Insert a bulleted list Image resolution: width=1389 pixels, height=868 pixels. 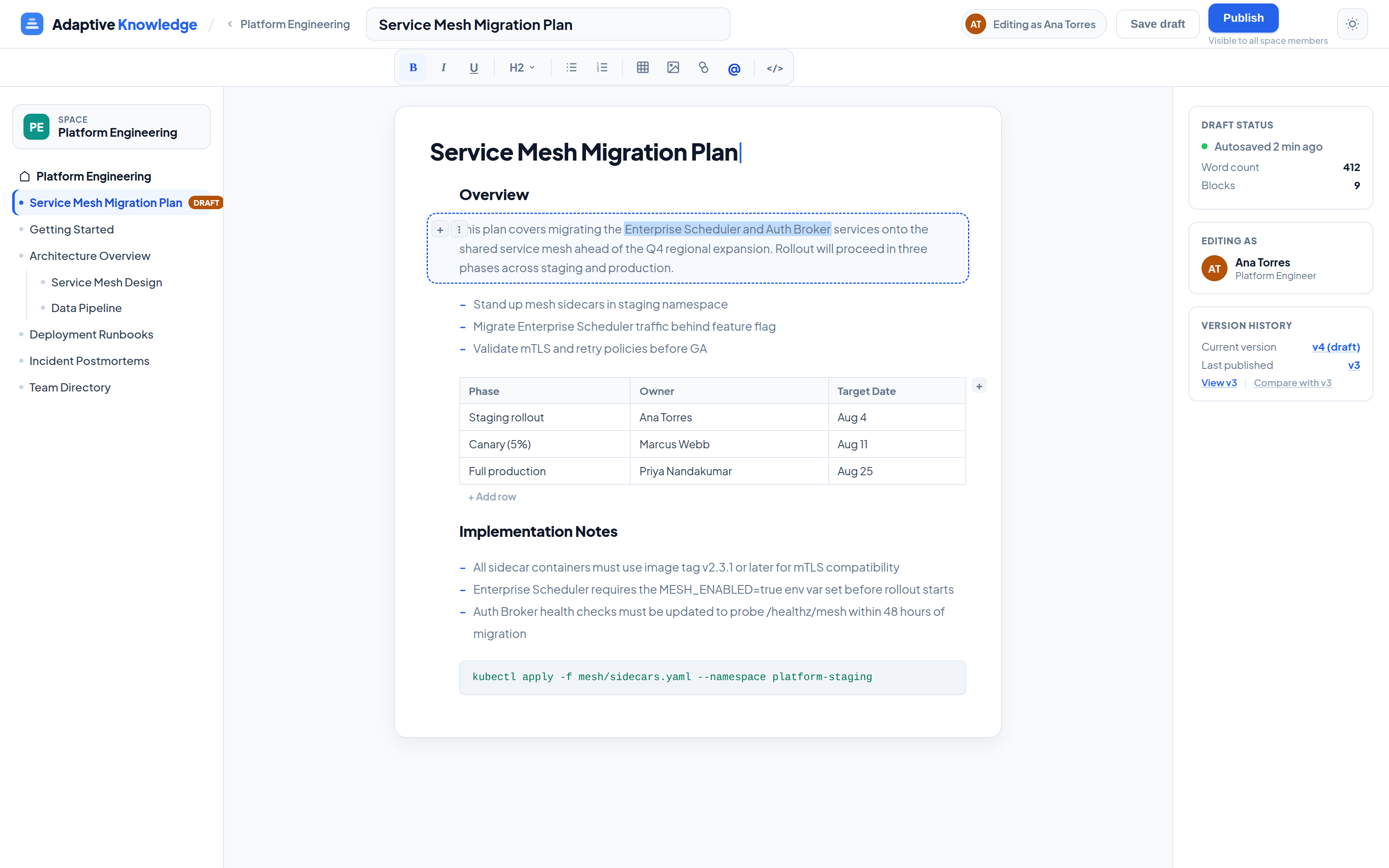571,68
